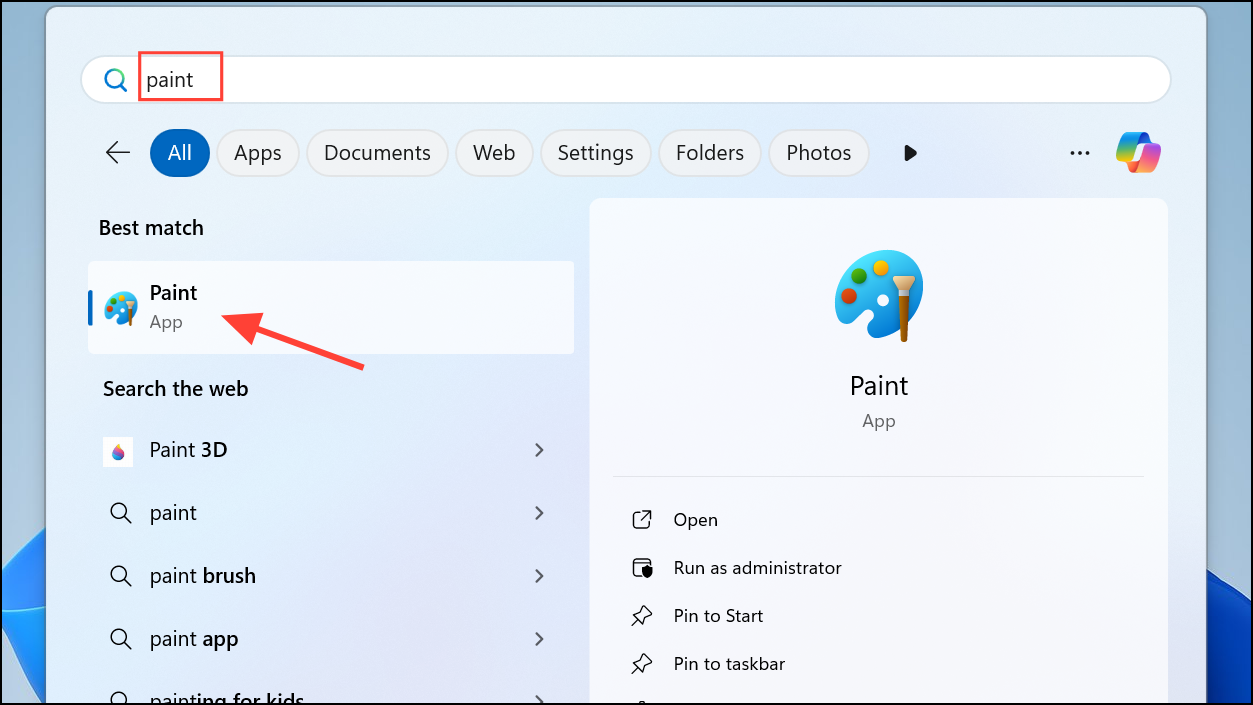The width and height of the screenshot is (1253, 705).
Task: Switch to the Photos filter tab
Action: 819,153
